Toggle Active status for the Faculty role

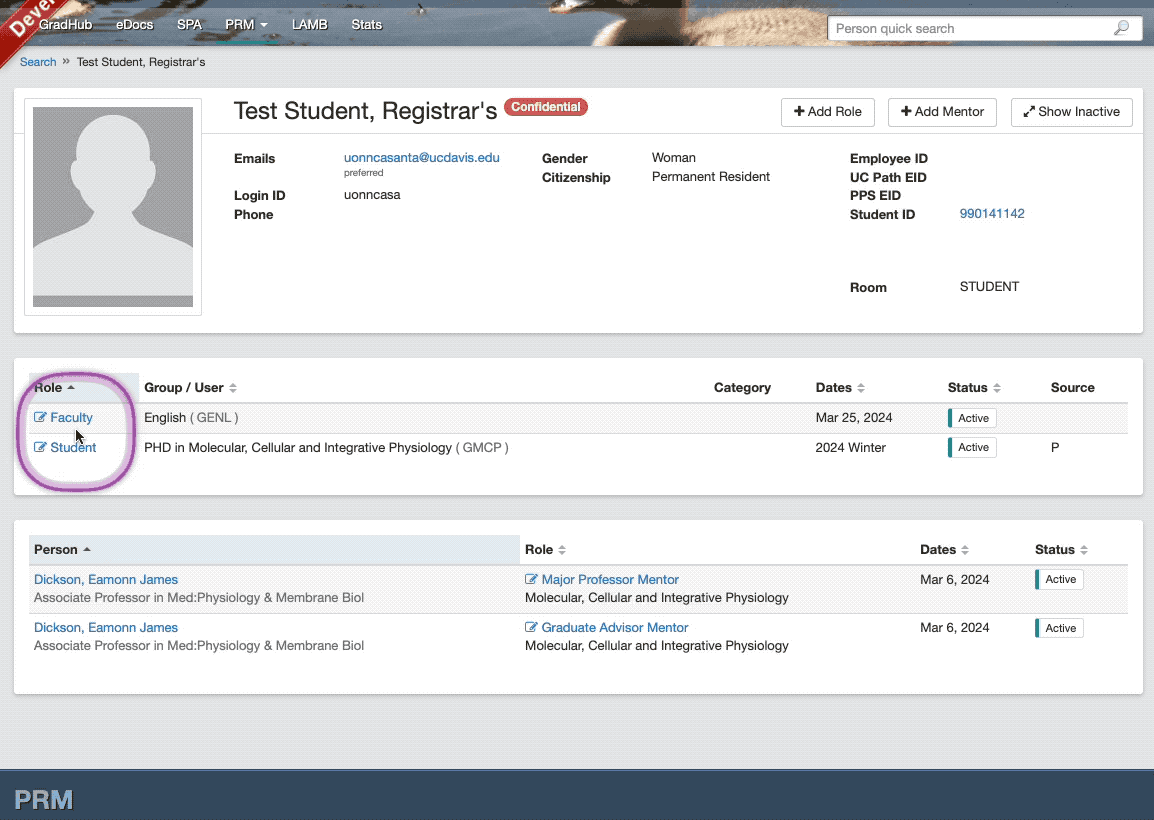(972, 418)
